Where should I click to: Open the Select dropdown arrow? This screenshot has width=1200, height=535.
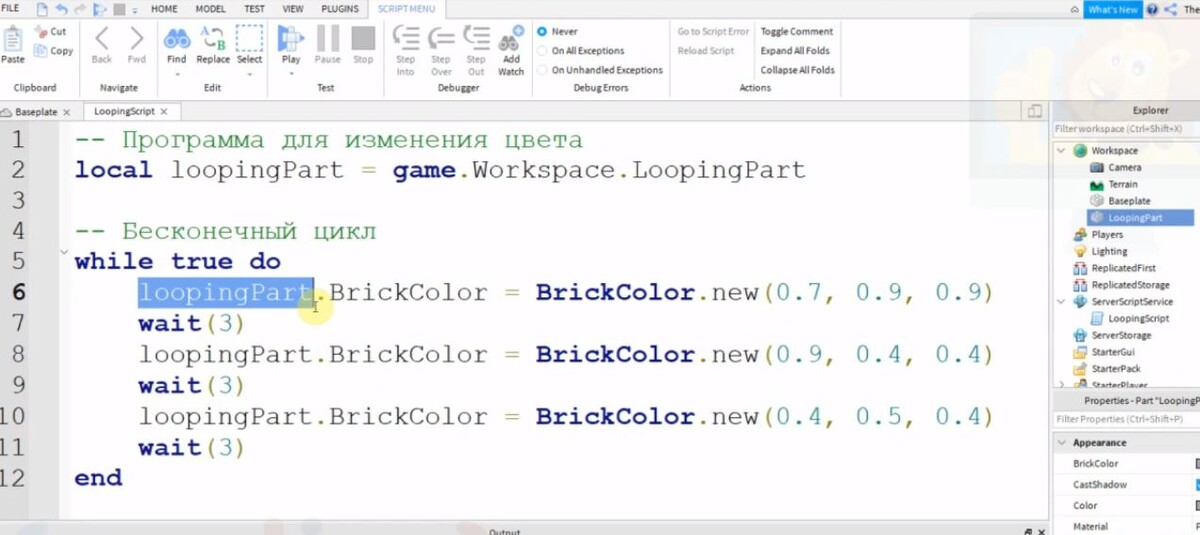pos(249,72)
